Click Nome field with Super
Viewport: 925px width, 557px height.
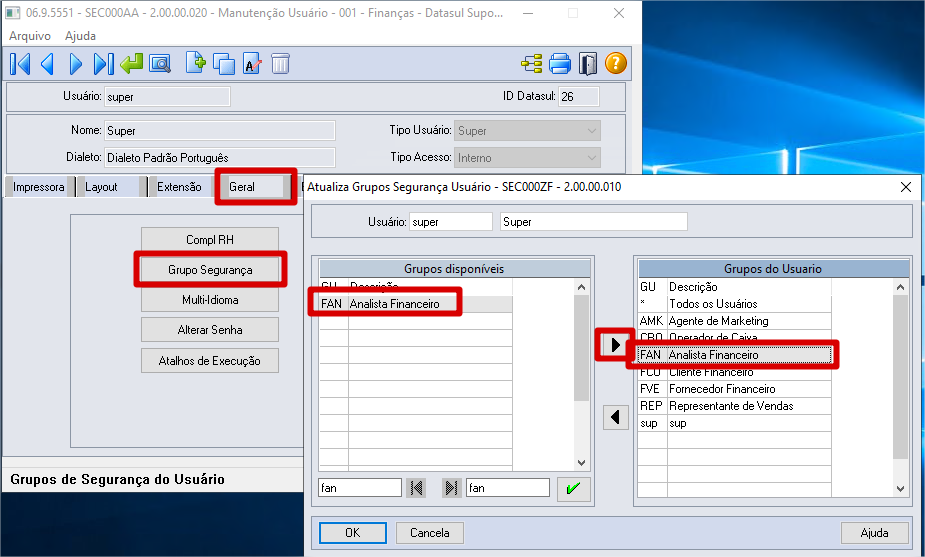click(220, 131)
